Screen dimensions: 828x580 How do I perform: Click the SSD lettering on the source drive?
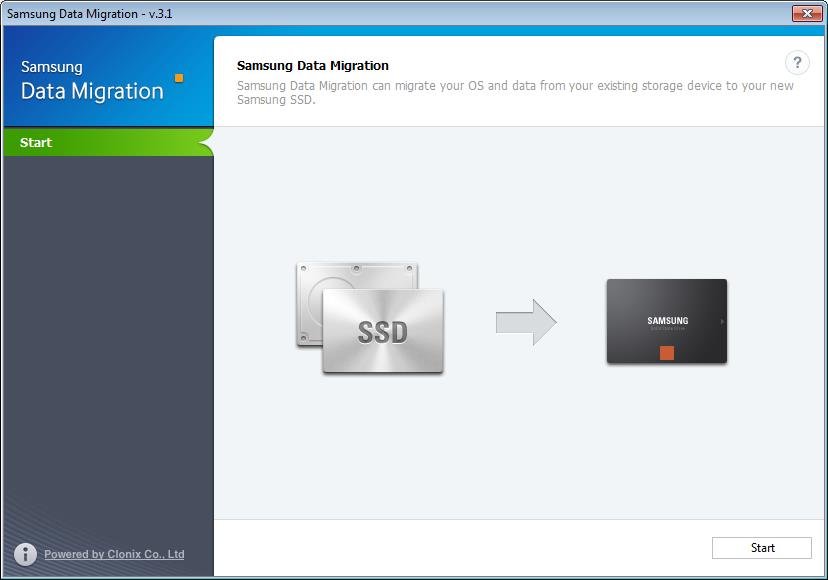point(382,333)
